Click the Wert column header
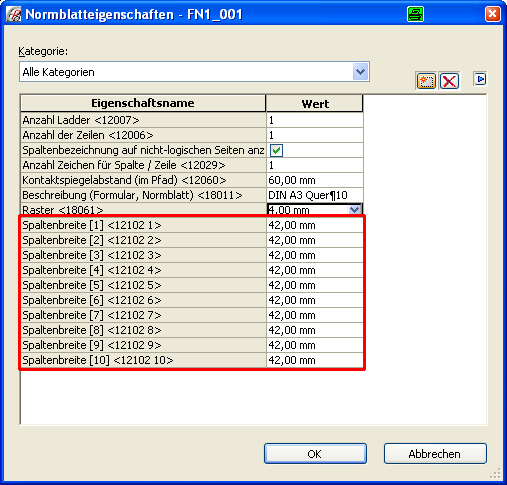The width and height of the screenshot is (507, 485). pyautogui.click(x=315, y=104)
